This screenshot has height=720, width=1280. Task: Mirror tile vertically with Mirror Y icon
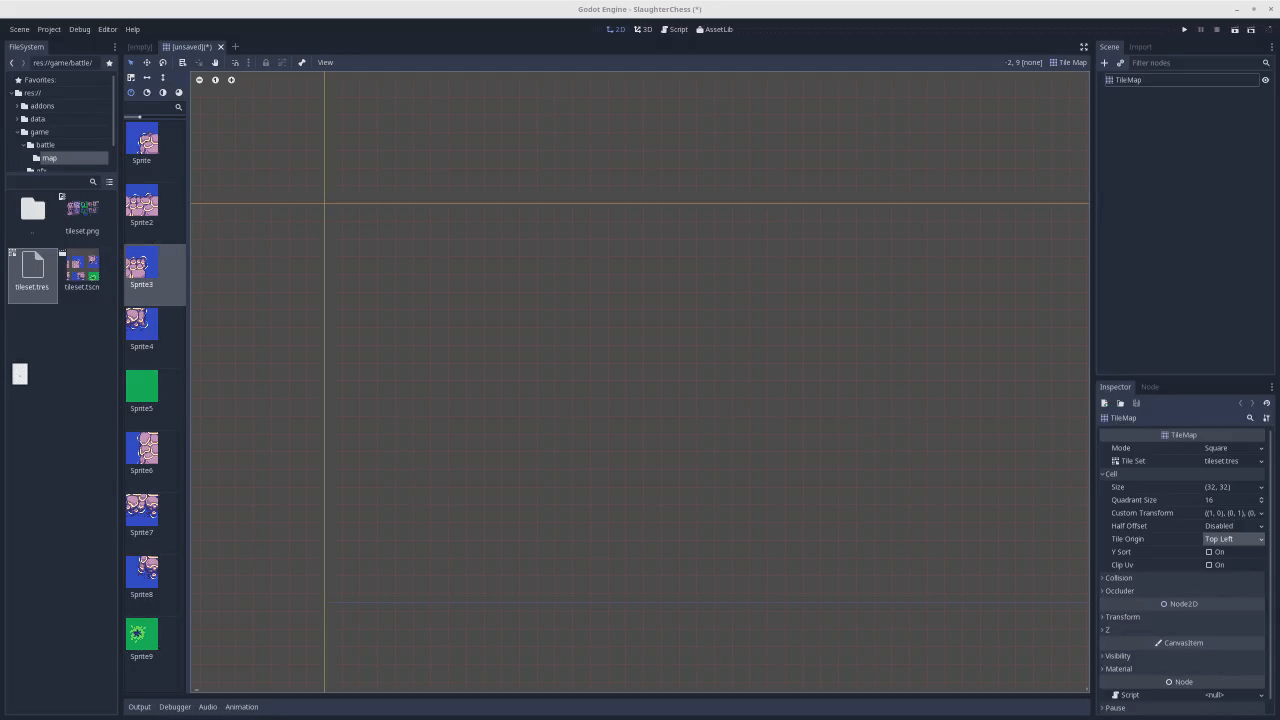[x=162, y=77]
